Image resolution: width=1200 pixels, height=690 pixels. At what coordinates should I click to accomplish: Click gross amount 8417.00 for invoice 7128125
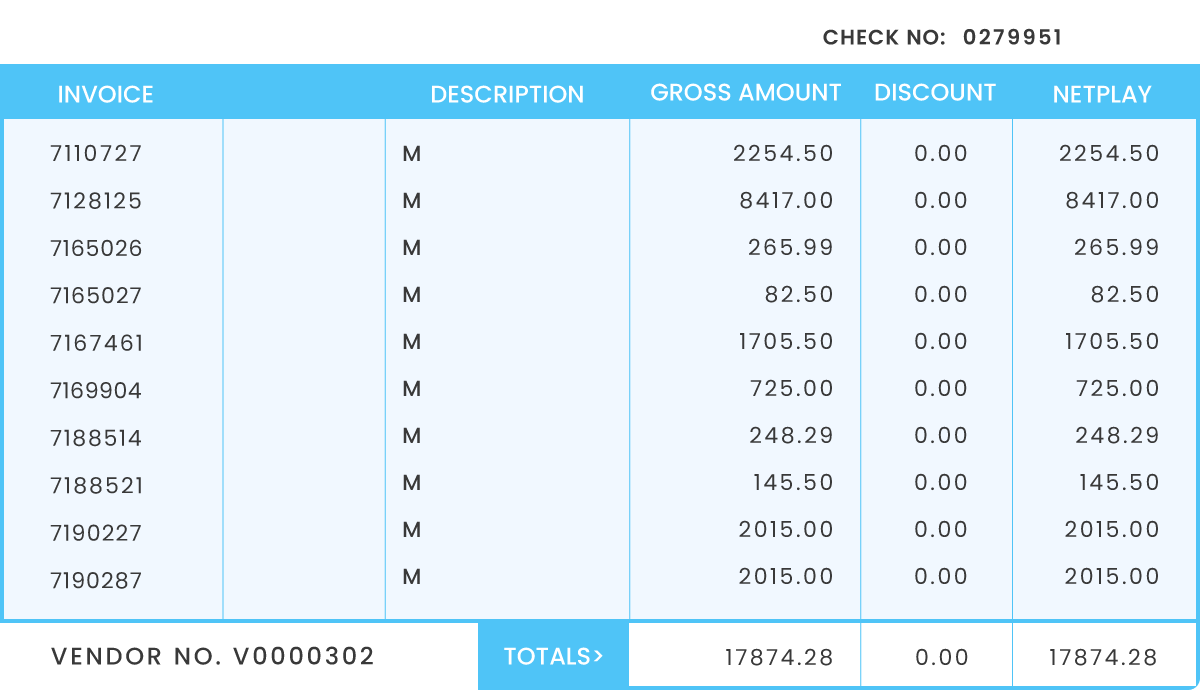click(786, 201)
